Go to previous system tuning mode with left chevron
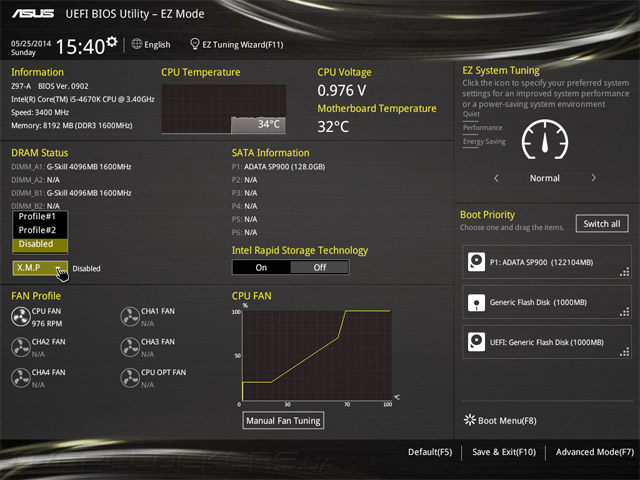Viewport: 640px width, 480px height. pyautogui.click(x=496, y=178)
